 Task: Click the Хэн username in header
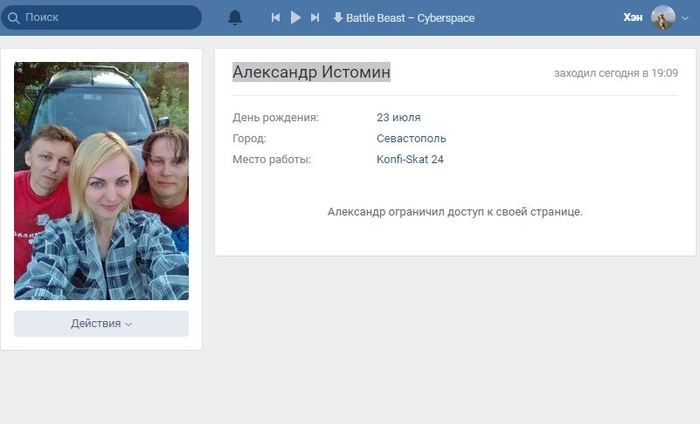pyautogui.click(x=633, y=17)
